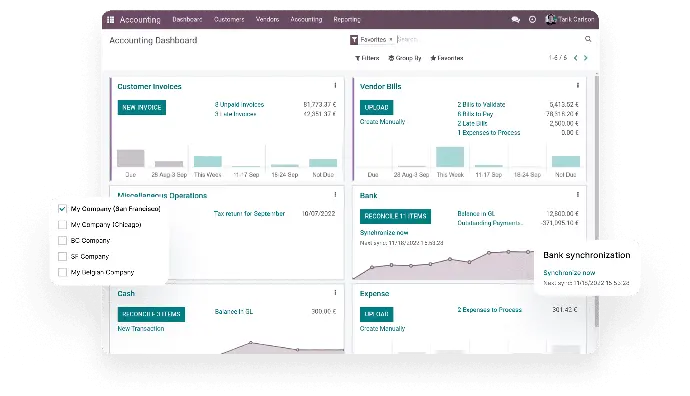The height and width of the screenshot is (396, 690).
Task: Open the Reporting menu
Action: coord(347,19)
